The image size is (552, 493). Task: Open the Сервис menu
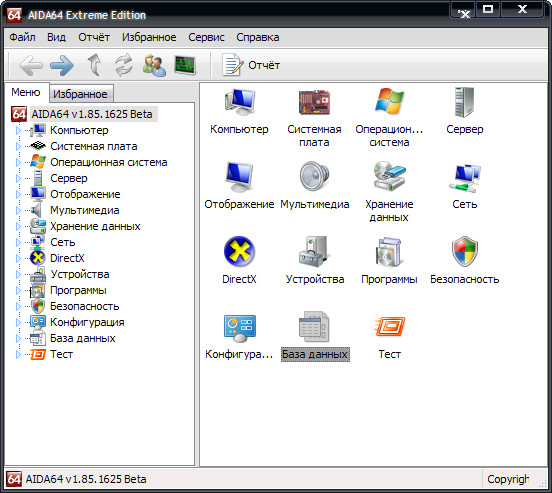click(206, 37)
